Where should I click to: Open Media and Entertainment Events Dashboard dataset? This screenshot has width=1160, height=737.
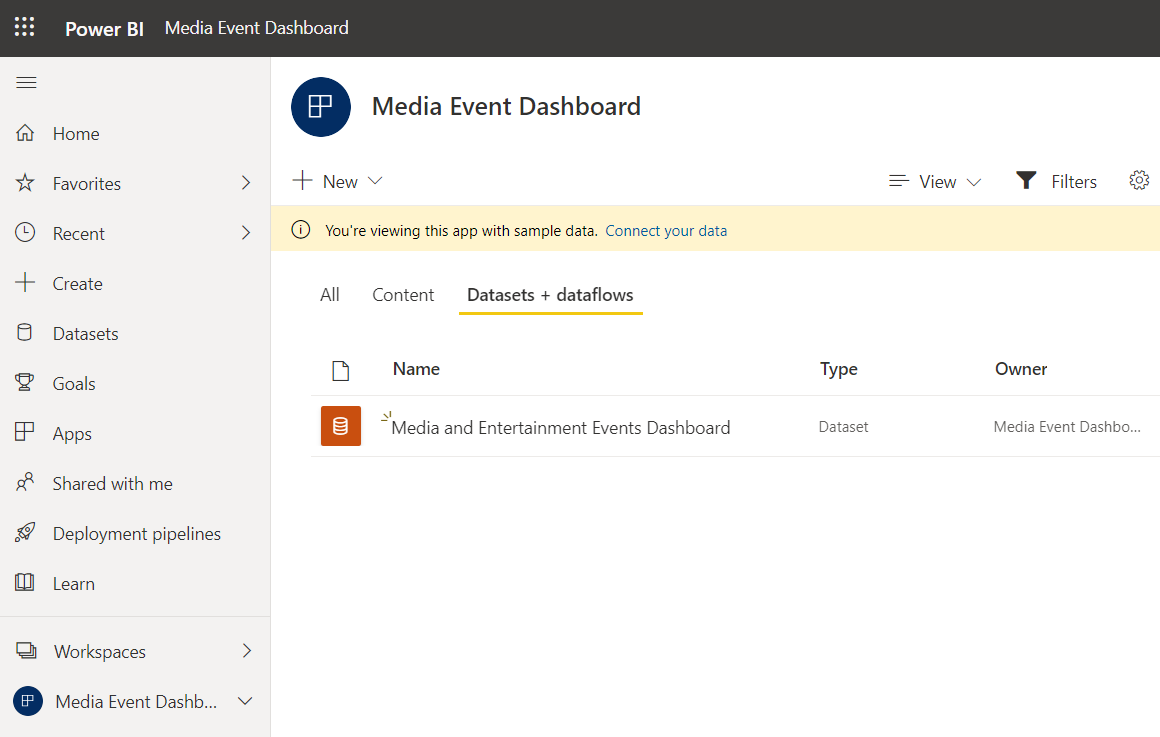[560, 428]
